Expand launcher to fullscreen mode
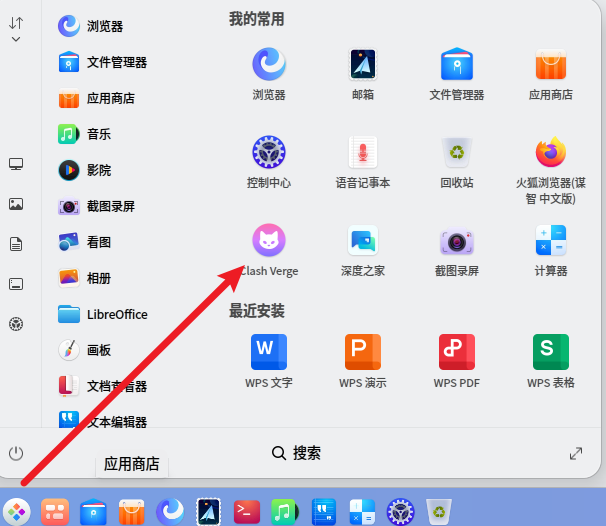 (576, 453)
